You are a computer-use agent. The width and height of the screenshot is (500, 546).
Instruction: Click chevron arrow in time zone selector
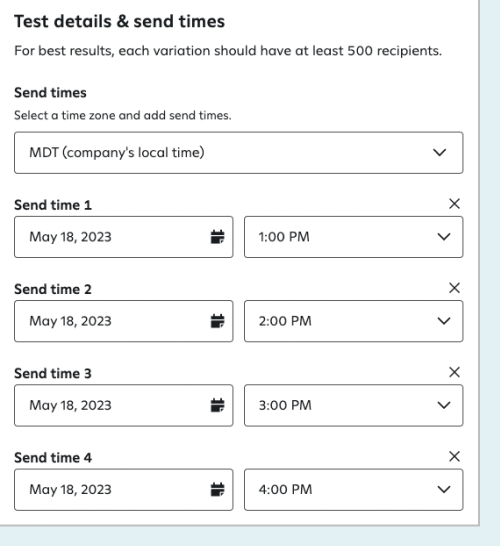click(x=439, y=153)
